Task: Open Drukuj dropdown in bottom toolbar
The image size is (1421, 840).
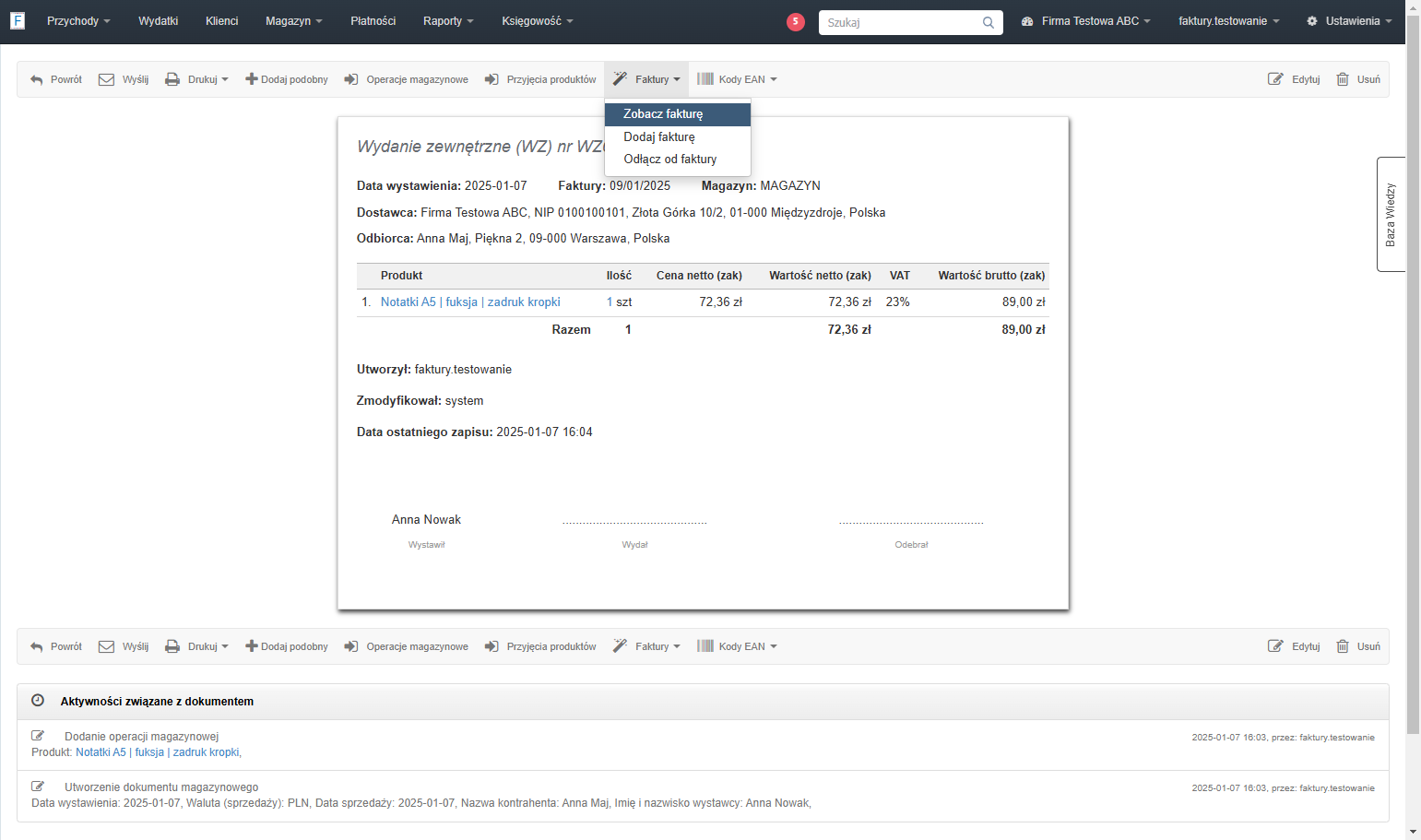Action: click(x=196, y=646)
